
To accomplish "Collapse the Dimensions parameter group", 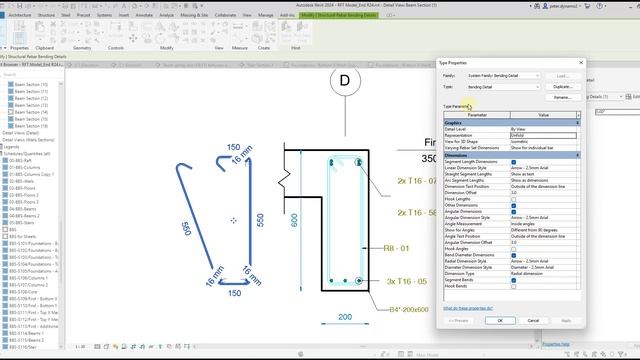I will tap(578, 156).
